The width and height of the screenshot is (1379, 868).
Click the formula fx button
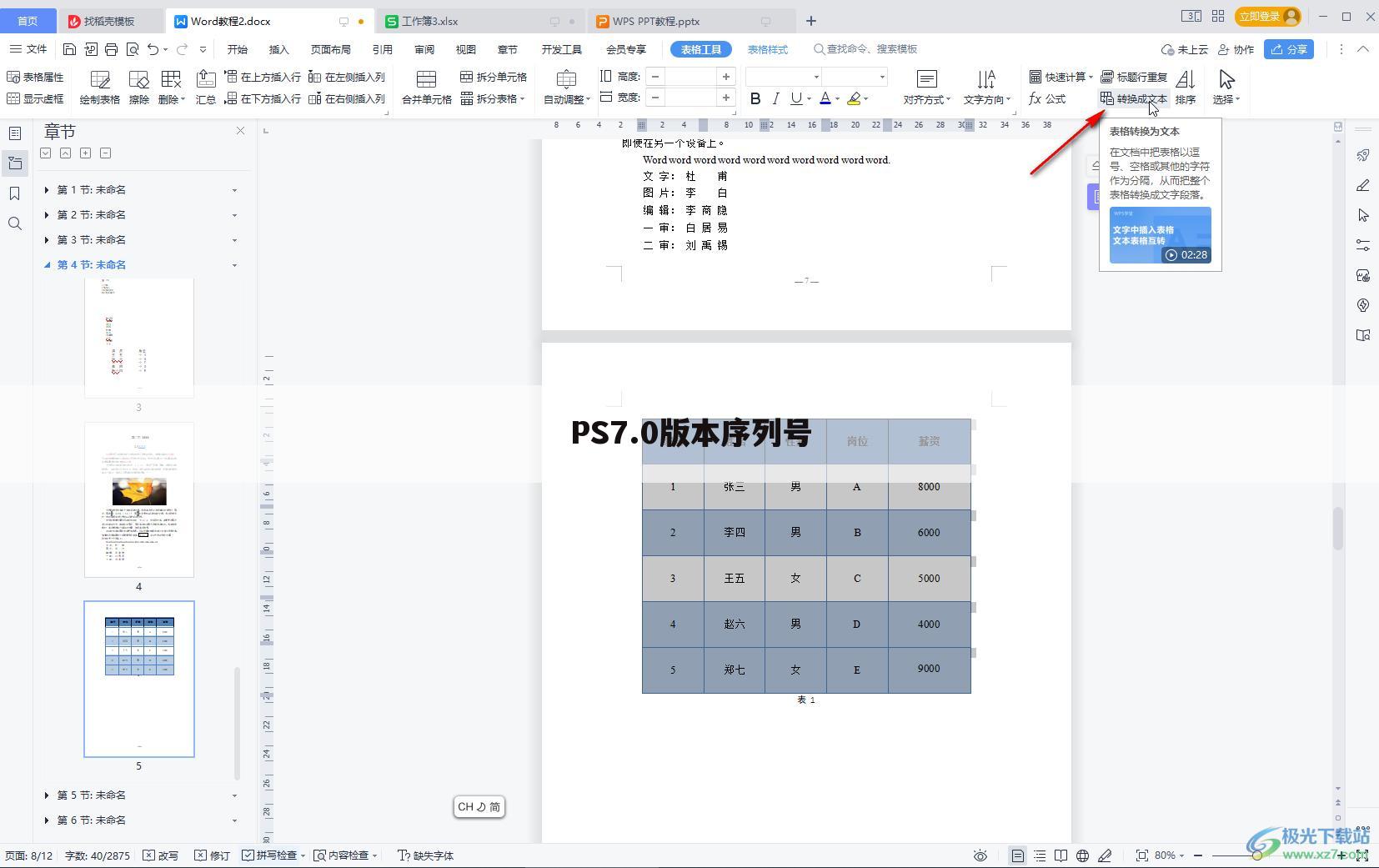coord(1047,98)
